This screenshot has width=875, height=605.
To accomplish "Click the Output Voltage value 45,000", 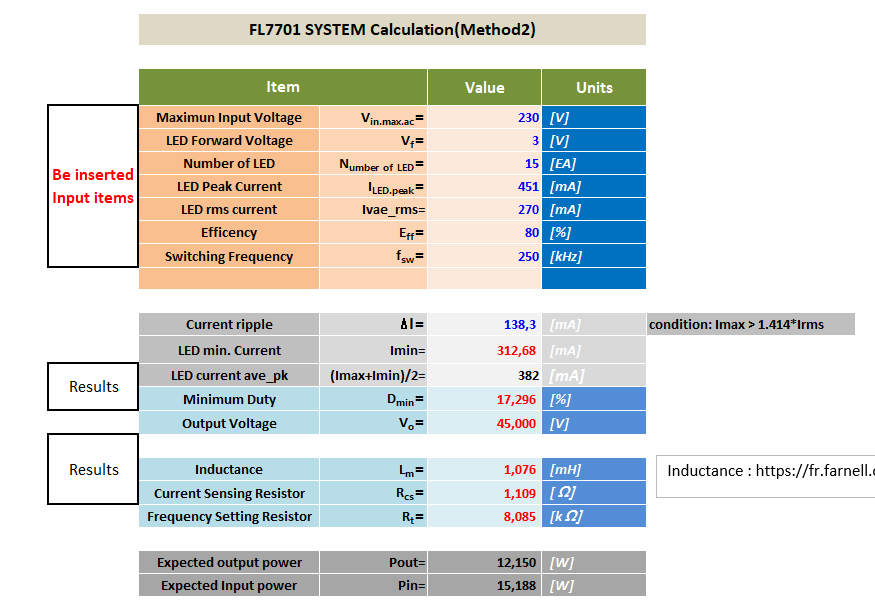I will (484, 423).
